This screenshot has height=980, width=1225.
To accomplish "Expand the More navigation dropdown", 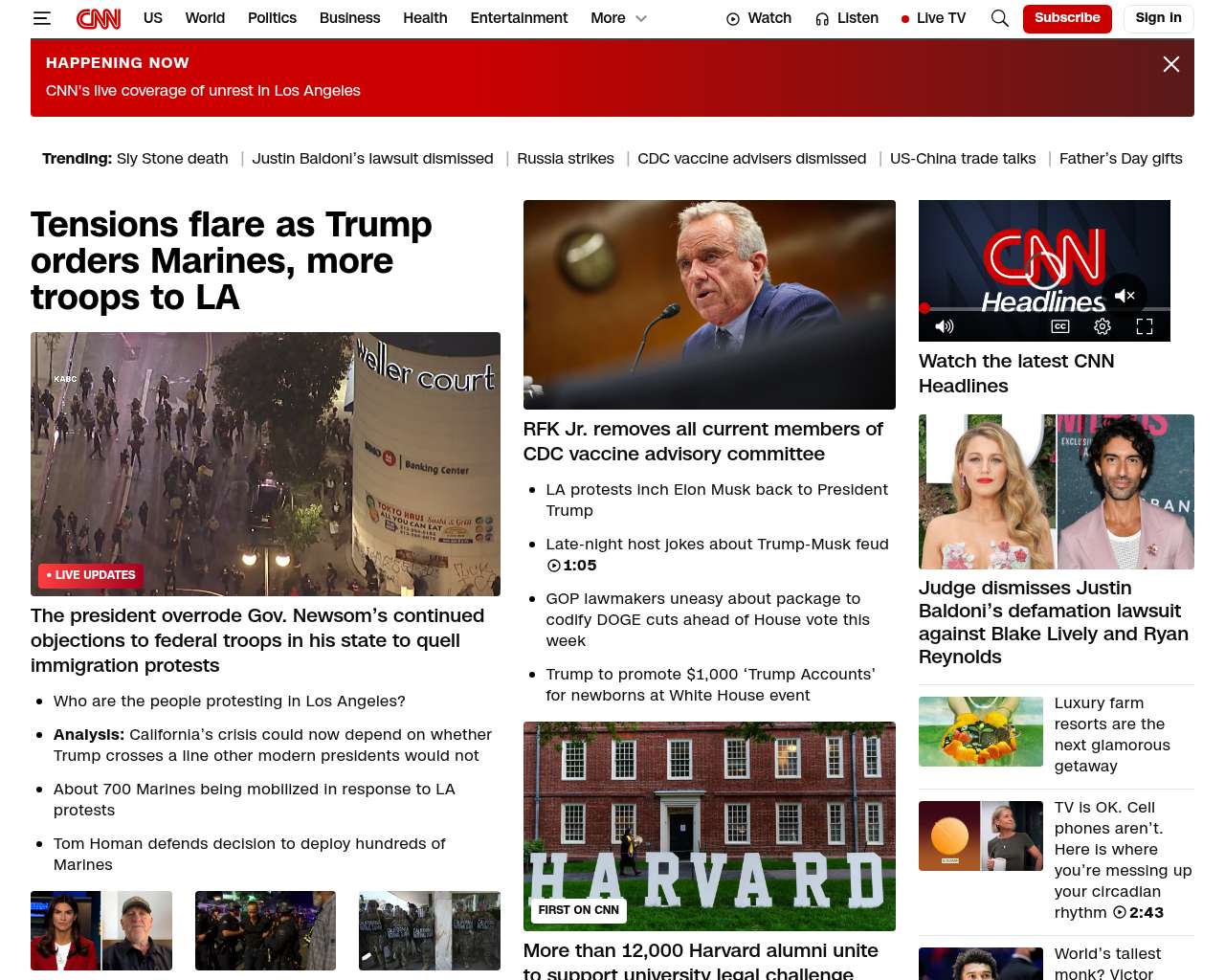I will click(x=619, y=18).
